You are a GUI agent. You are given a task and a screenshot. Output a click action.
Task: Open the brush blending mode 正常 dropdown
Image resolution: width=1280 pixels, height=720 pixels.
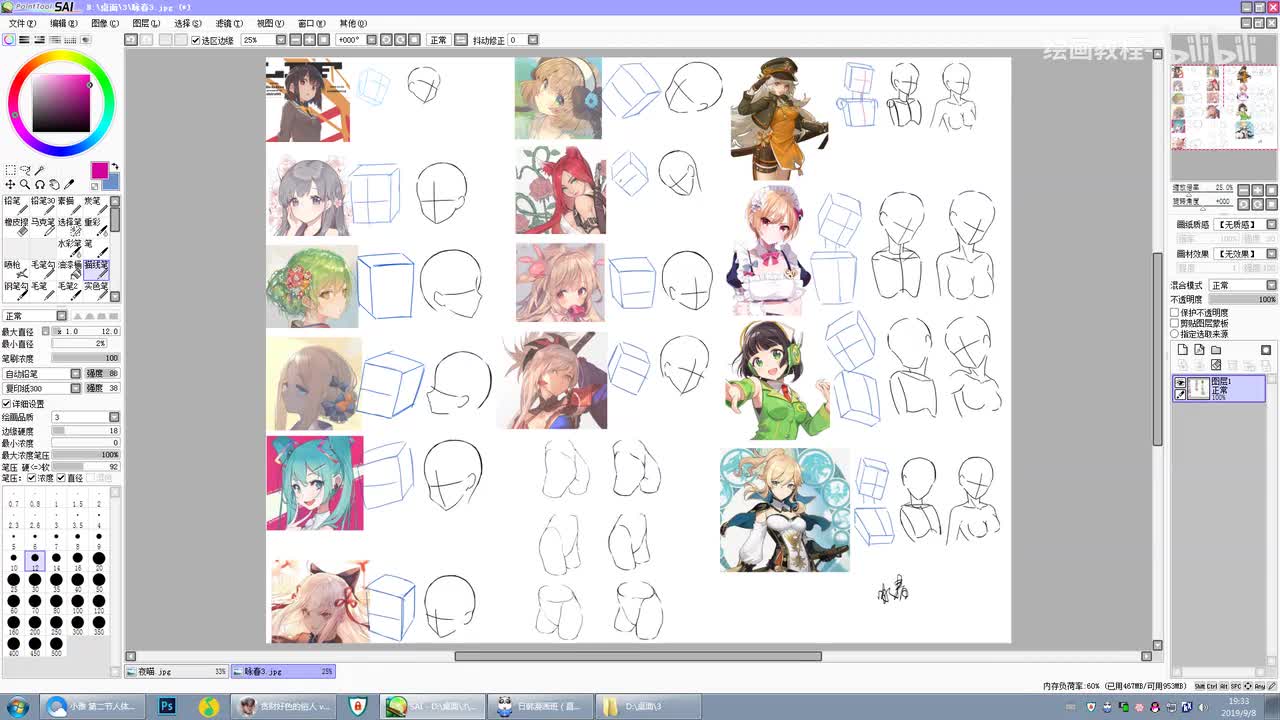tap(61, 316)
